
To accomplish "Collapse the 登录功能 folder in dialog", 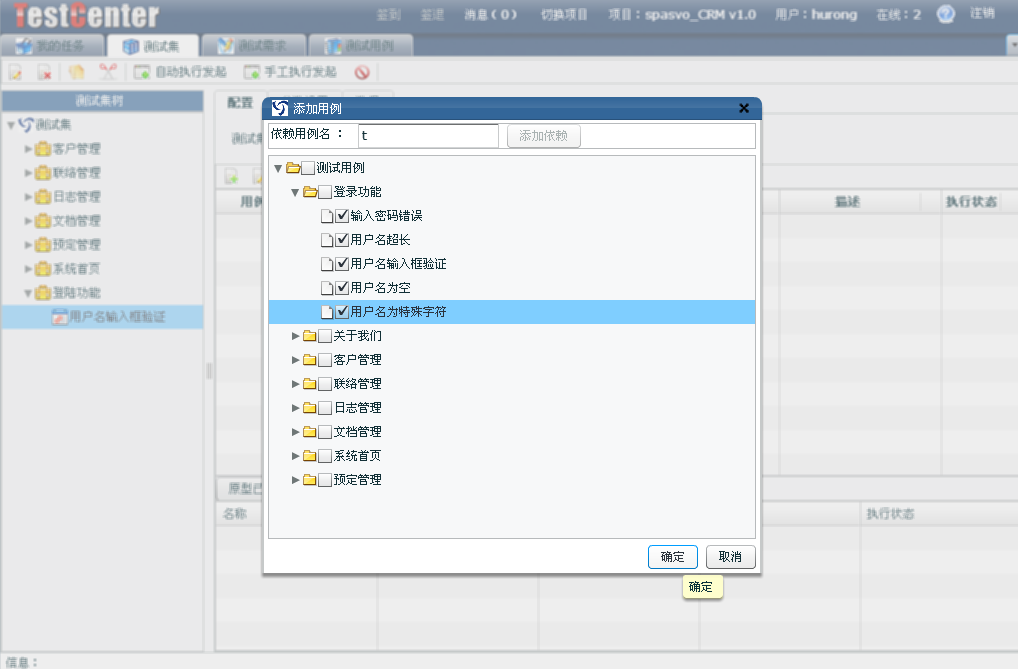I will pyautogui.click(x=295, y=192).
